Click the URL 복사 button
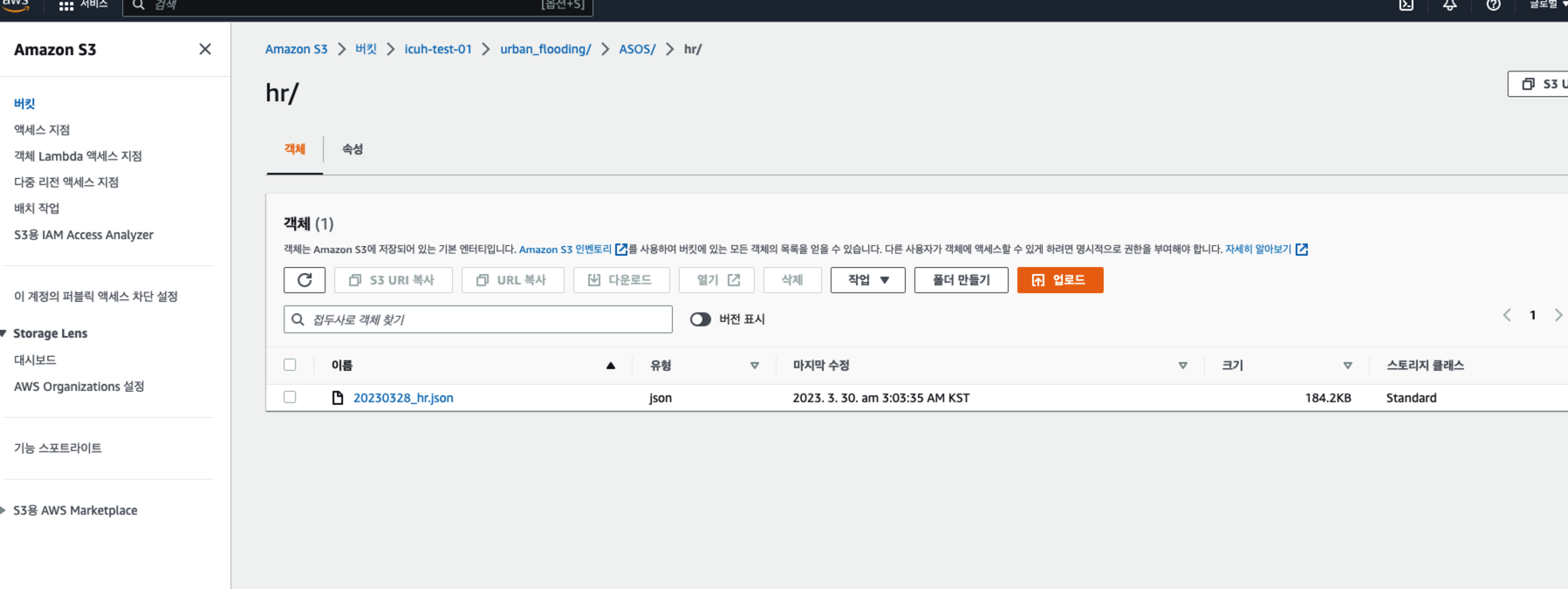Screen dimensions: 1568x589 (x=512, y=280)
